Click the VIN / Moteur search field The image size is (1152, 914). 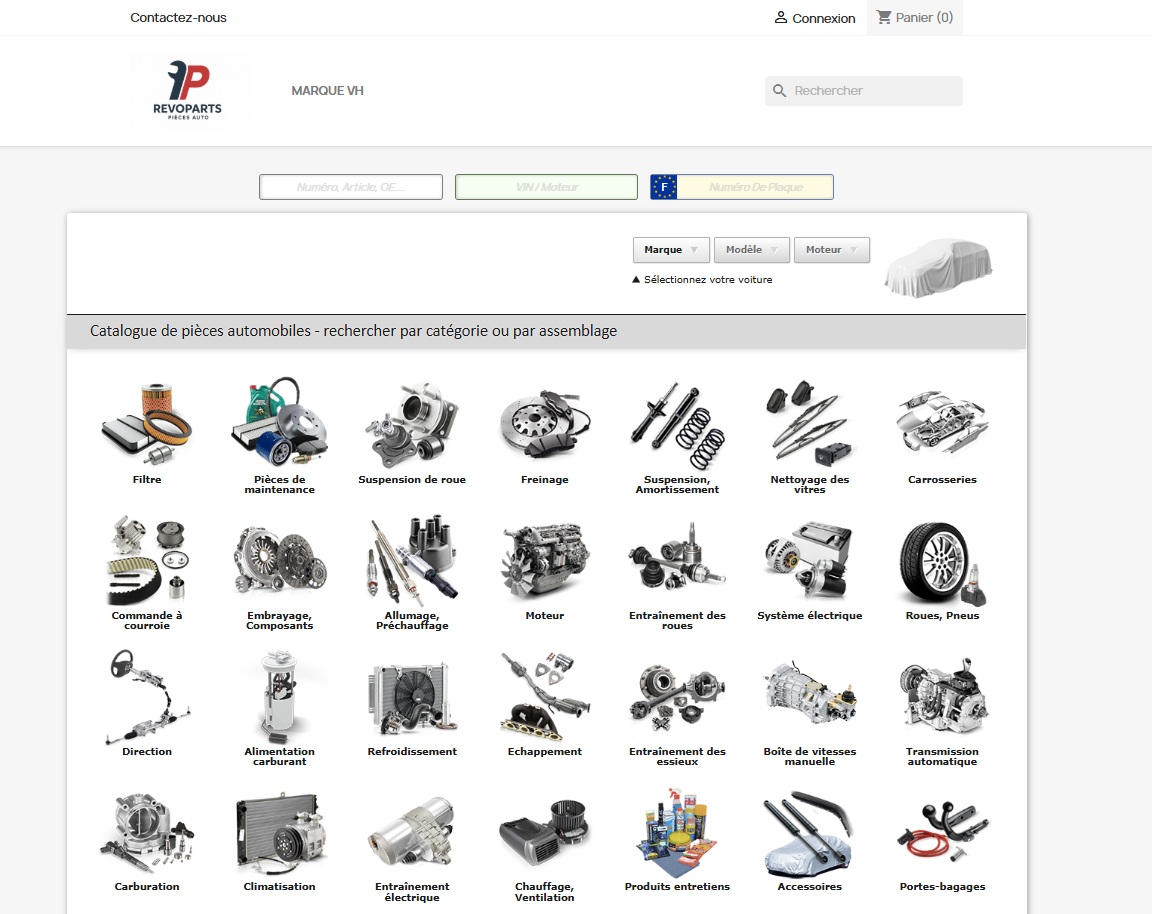tap(546, 186)
